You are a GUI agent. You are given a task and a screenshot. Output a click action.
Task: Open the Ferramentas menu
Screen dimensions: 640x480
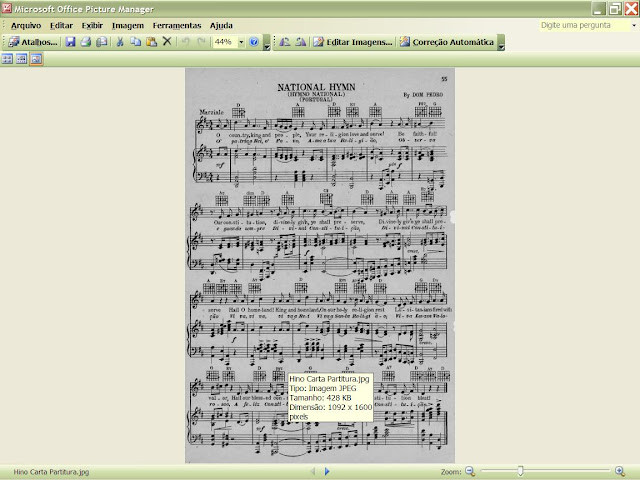(x=177, y=25)
